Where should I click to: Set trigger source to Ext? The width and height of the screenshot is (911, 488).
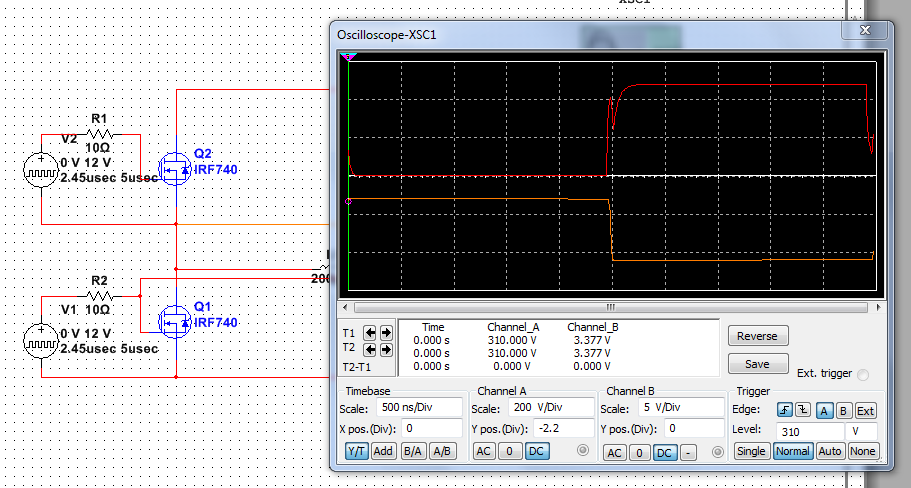865,410
